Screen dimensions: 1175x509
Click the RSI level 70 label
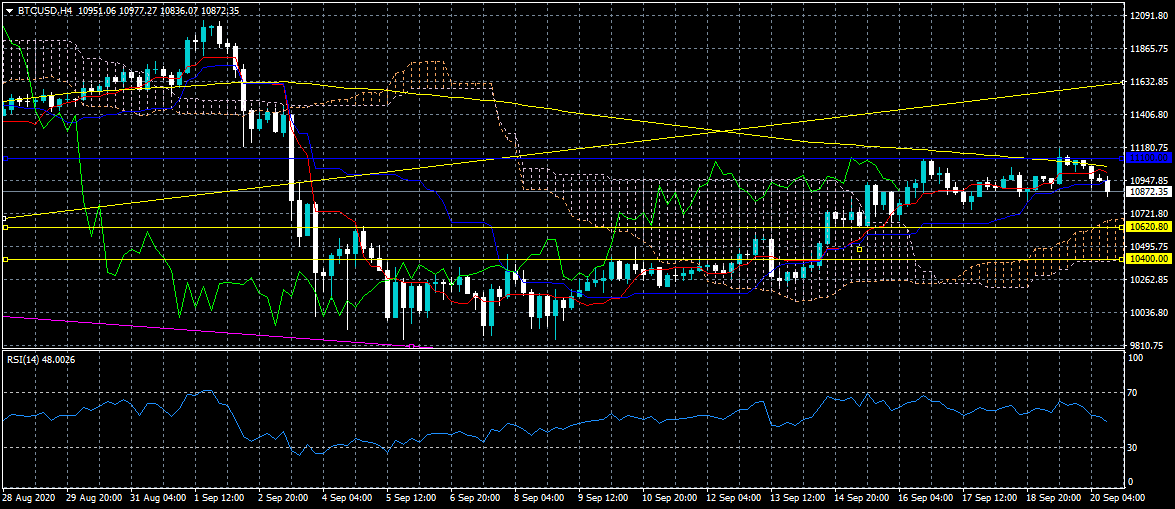pyautogui.click(x=1133, y=393)
